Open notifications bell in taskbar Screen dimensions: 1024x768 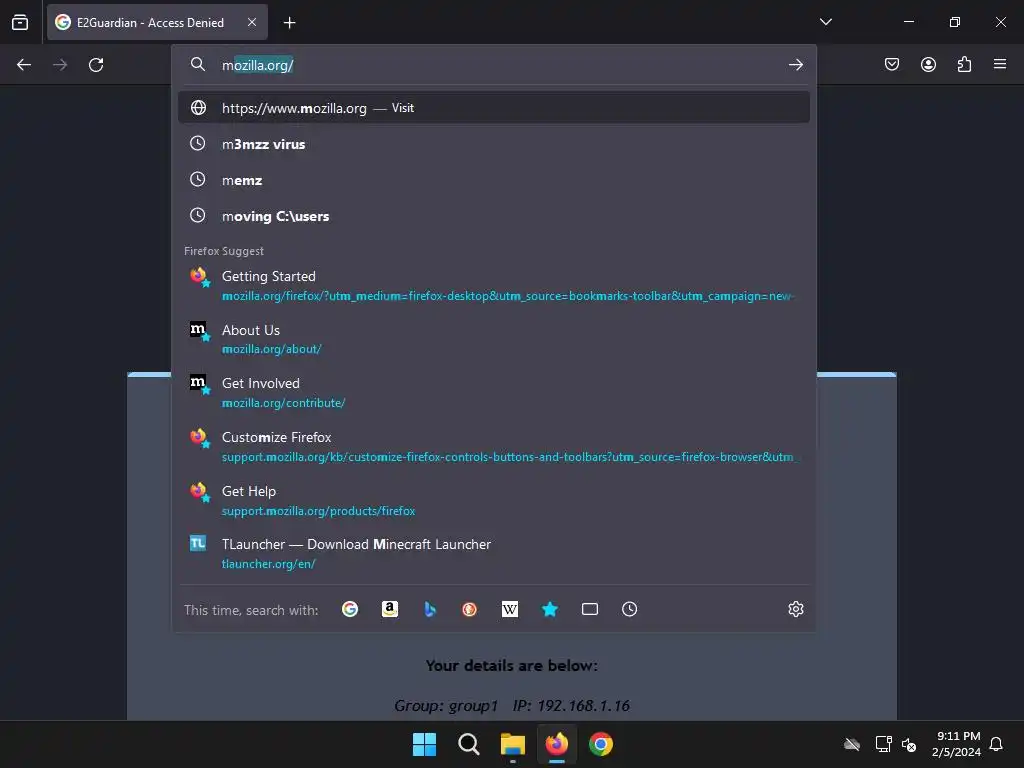pos(997,744)
